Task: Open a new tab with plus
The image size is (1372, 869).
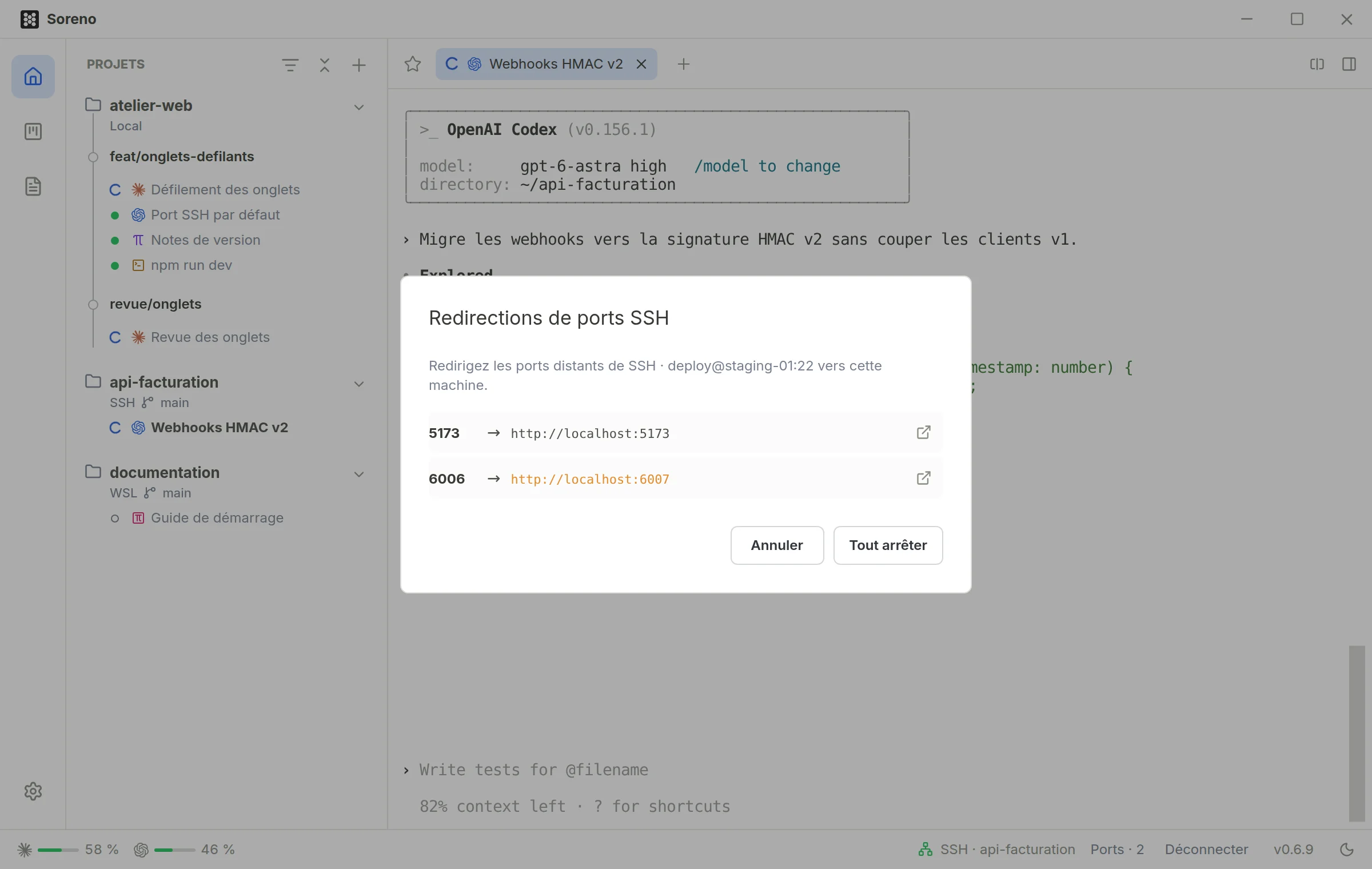Action: coord(684,64)
